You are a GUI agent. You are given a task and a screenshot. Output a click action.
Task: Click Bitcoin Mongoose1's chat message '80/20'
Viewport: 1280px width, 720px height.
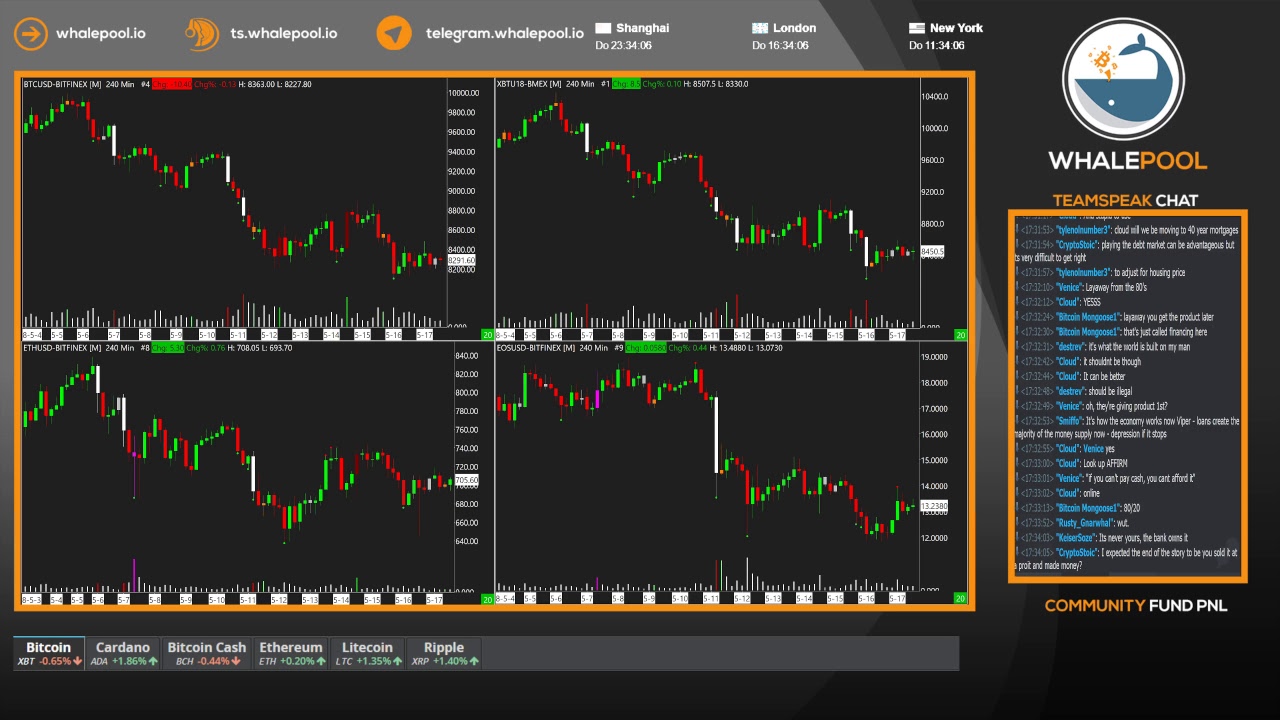[x=1132, y=508]
